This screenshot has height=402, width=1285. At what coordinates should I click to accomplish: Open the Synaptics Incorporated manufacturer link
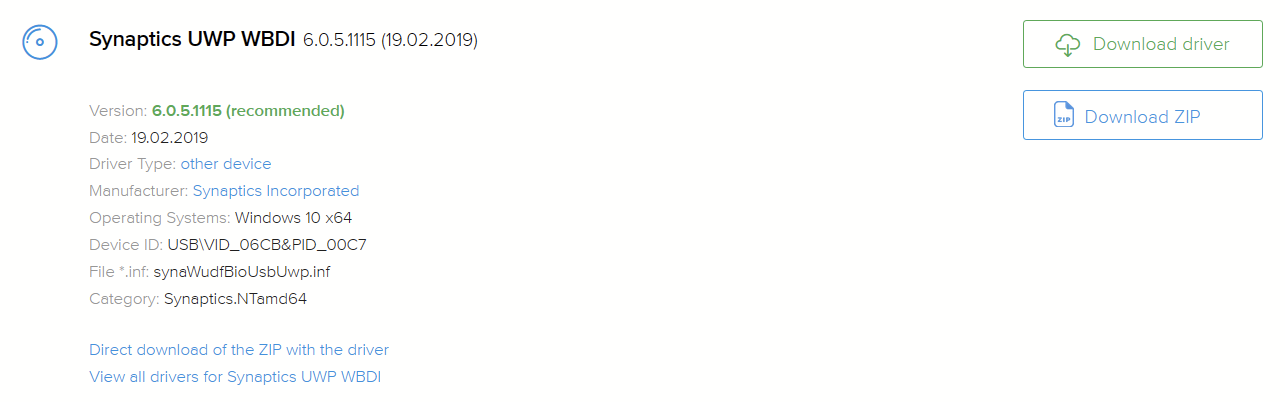click(x=276, y=191)
